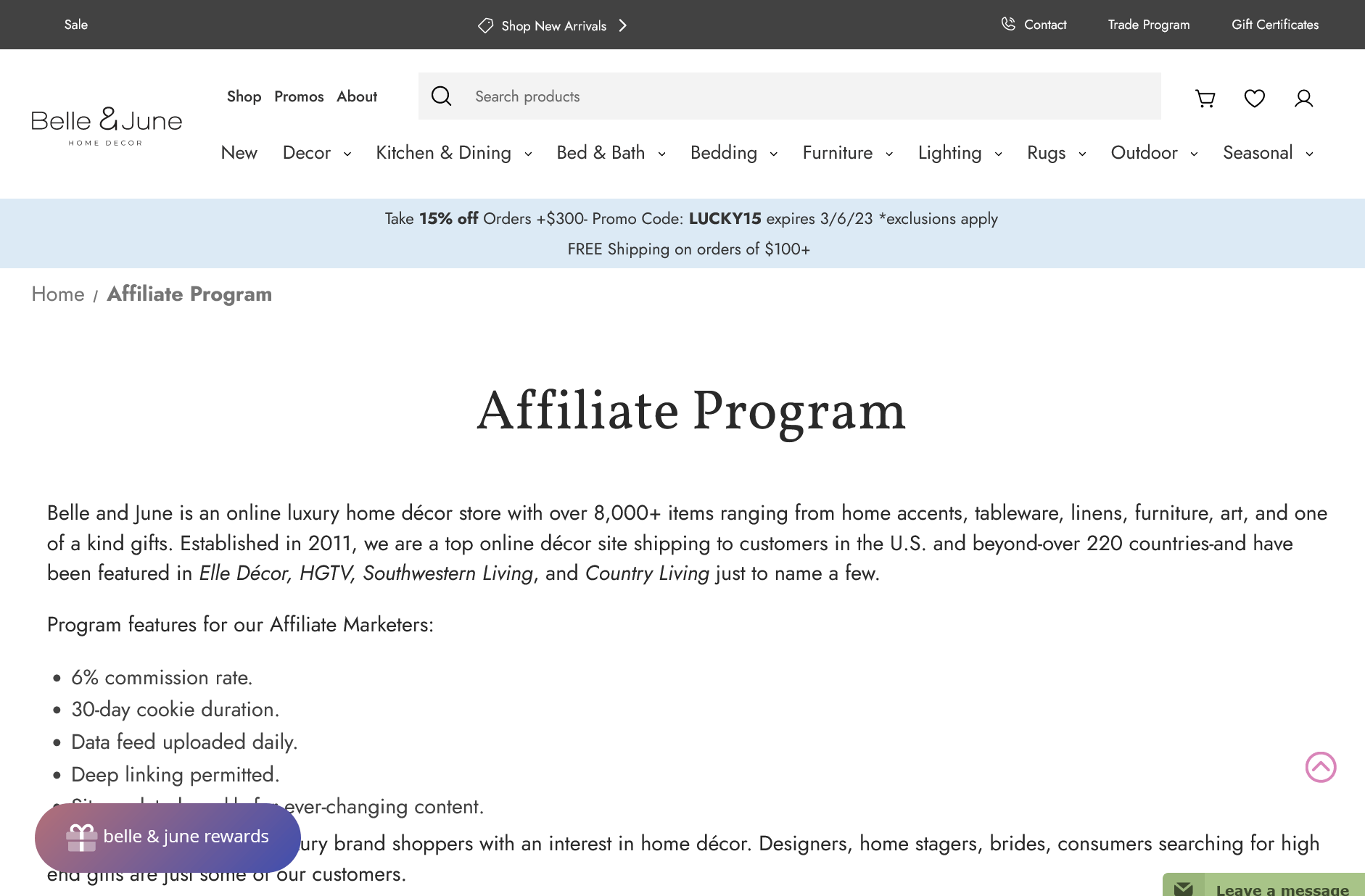Click the search magnifier icon

442,96
